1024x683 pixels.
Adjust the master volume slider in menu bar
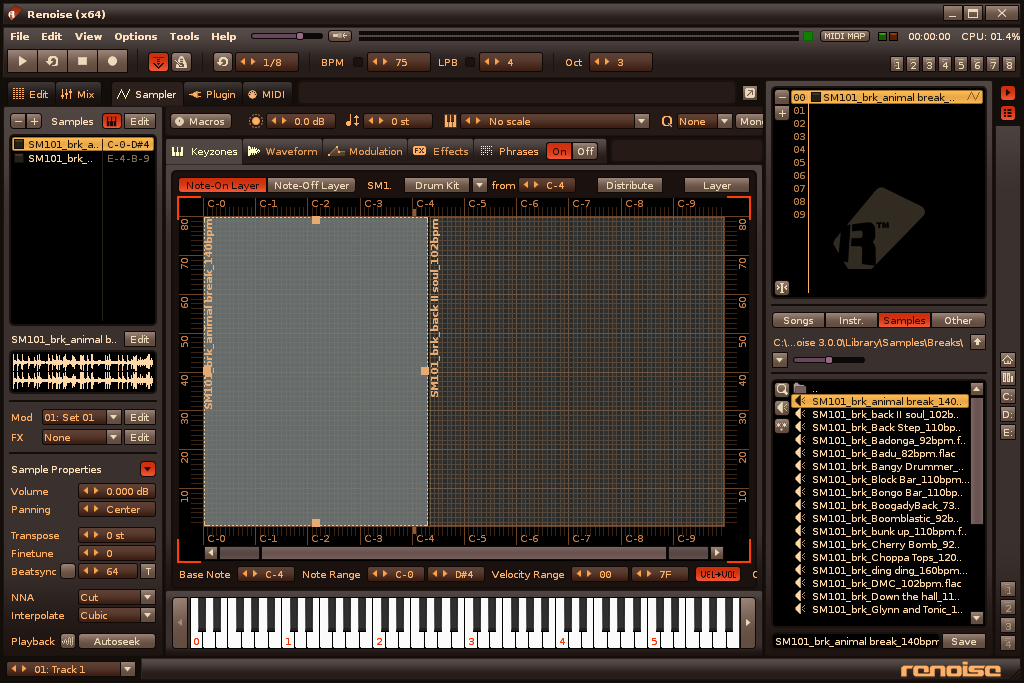point(286,36)
